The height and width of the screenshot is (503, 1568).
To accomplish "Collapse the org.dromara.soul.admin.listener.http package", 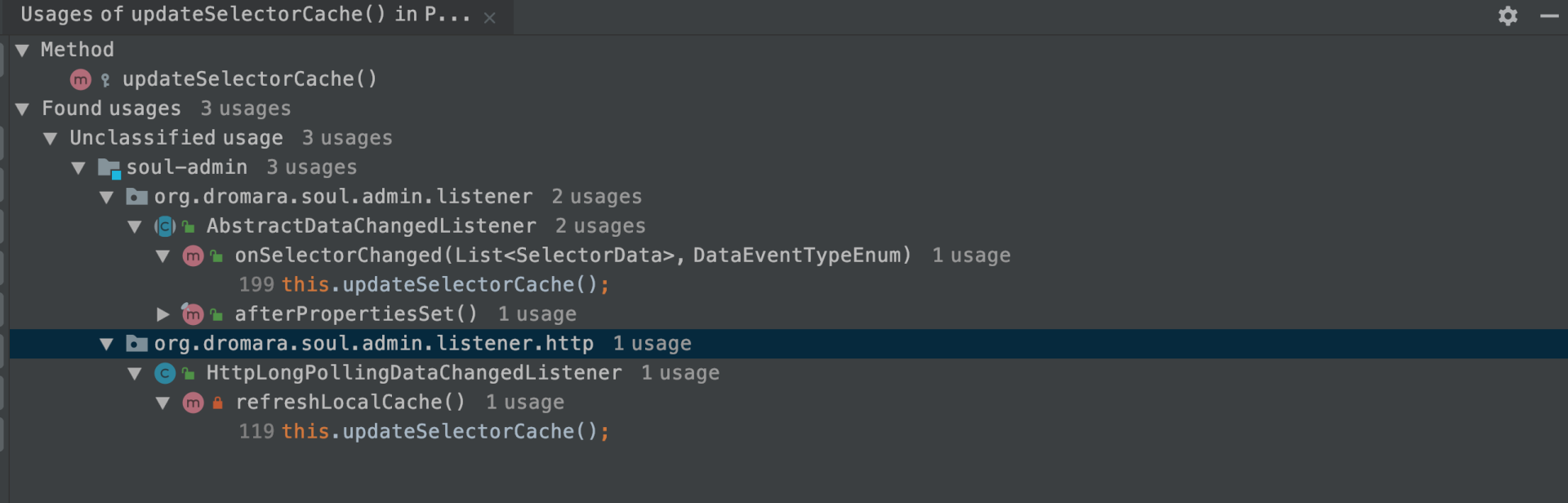I will pyautogui.click(x=106, y=344).
